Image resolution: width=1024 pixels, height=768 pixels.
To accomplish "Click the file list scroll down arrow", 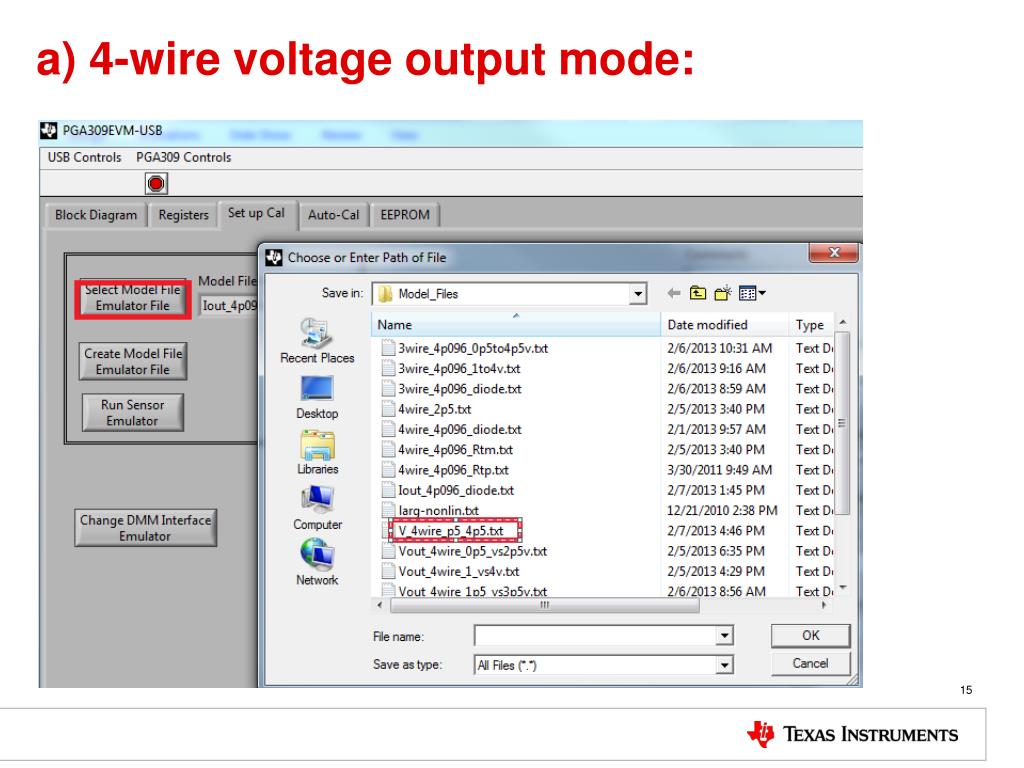I will point(842,588).
